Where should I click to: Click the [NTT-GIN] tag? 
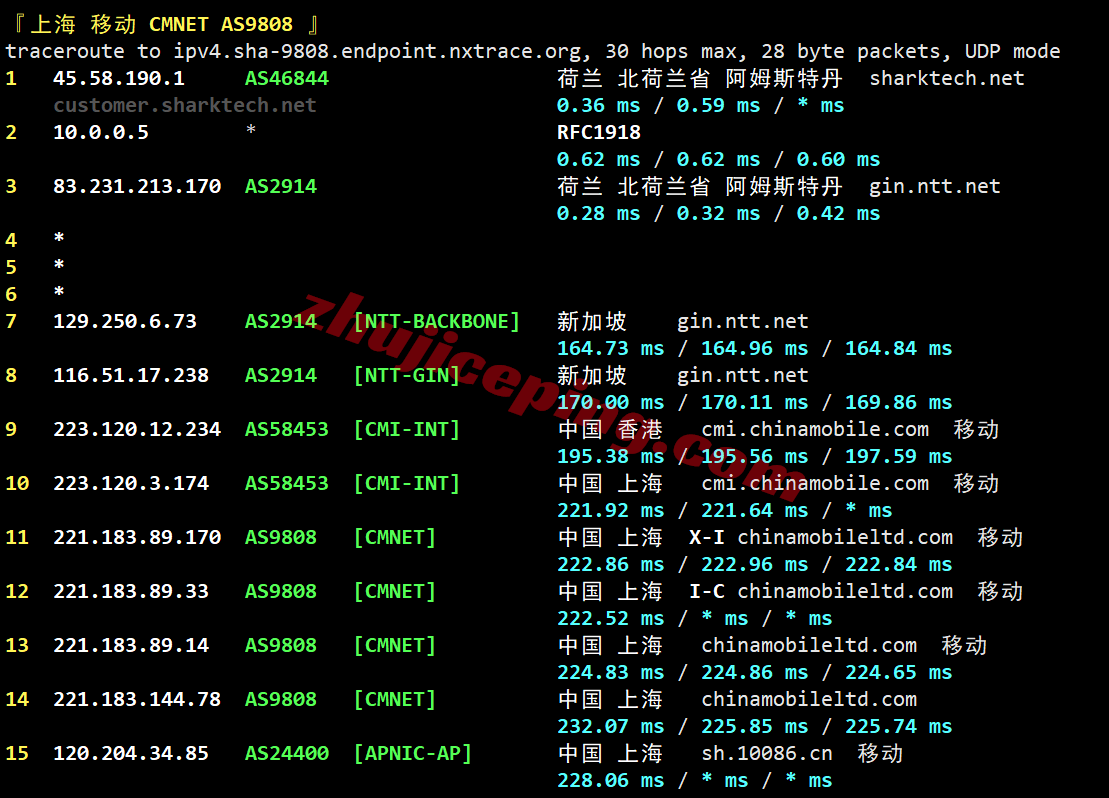[407, 376]
